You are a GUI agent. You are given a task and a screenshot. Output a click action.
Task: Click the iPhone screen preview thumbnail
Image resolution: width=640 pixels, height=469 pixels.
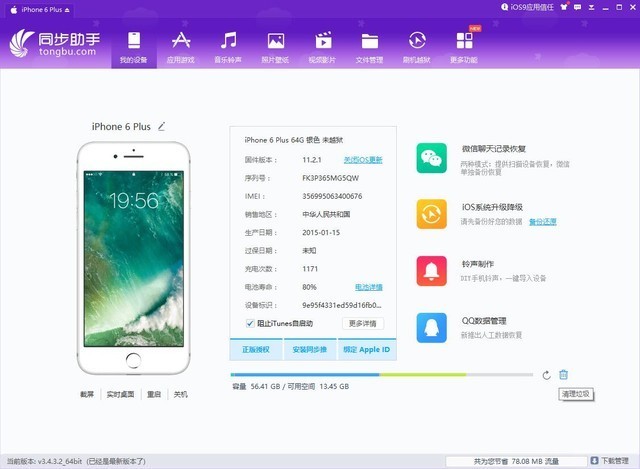tap(134, 259)
